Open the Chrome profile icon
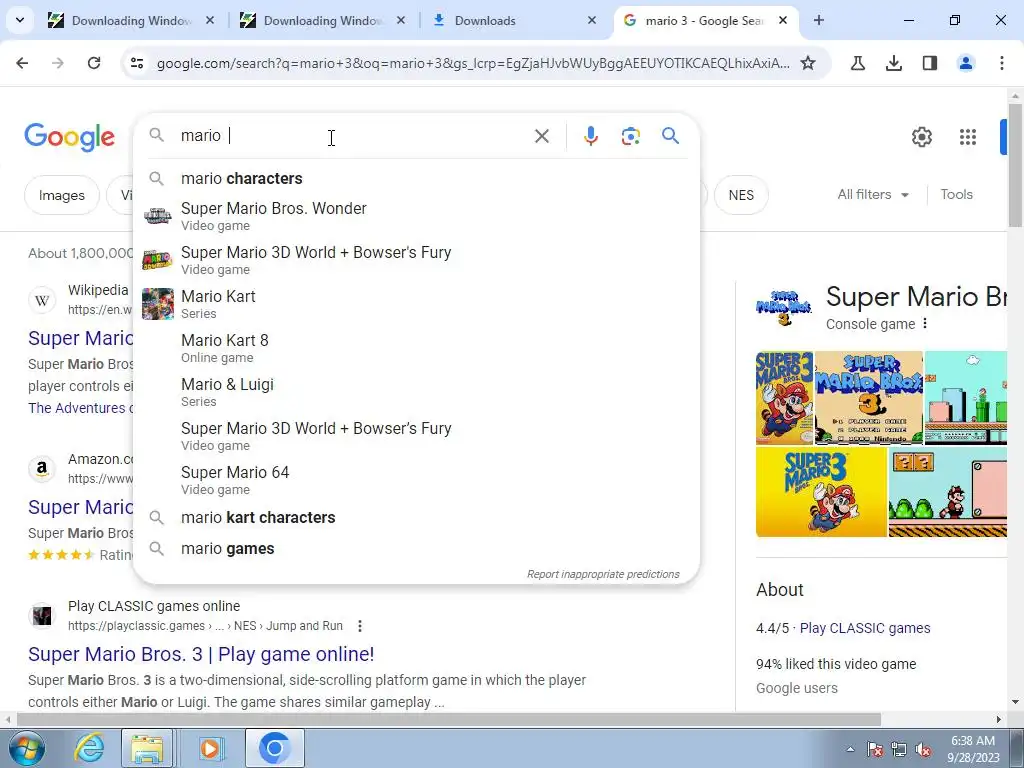Viewport: 1024px width, 768px height. [966, 63]
